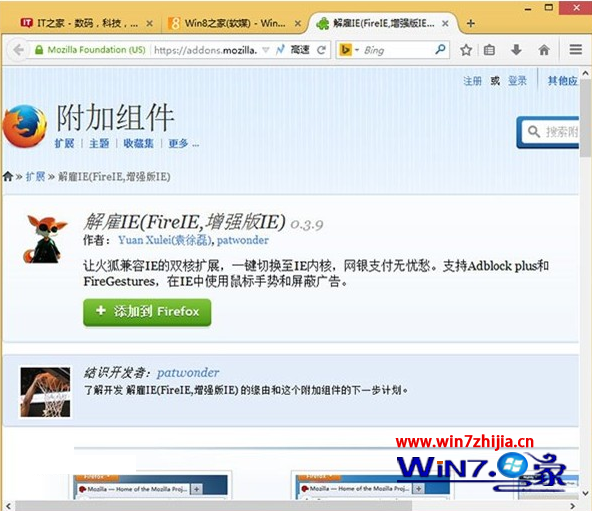Viewport: 592px width, 511px height.
Task: Click the version number 0.3.9 text
Action: point(307,225)
